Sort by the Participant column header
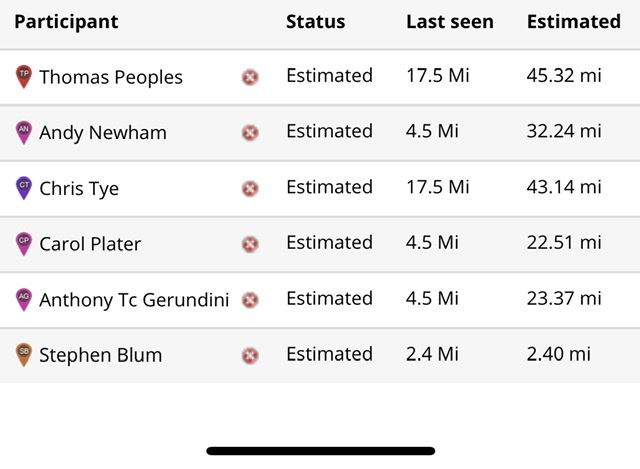640x469 pixels. click(x=66, y=22)
